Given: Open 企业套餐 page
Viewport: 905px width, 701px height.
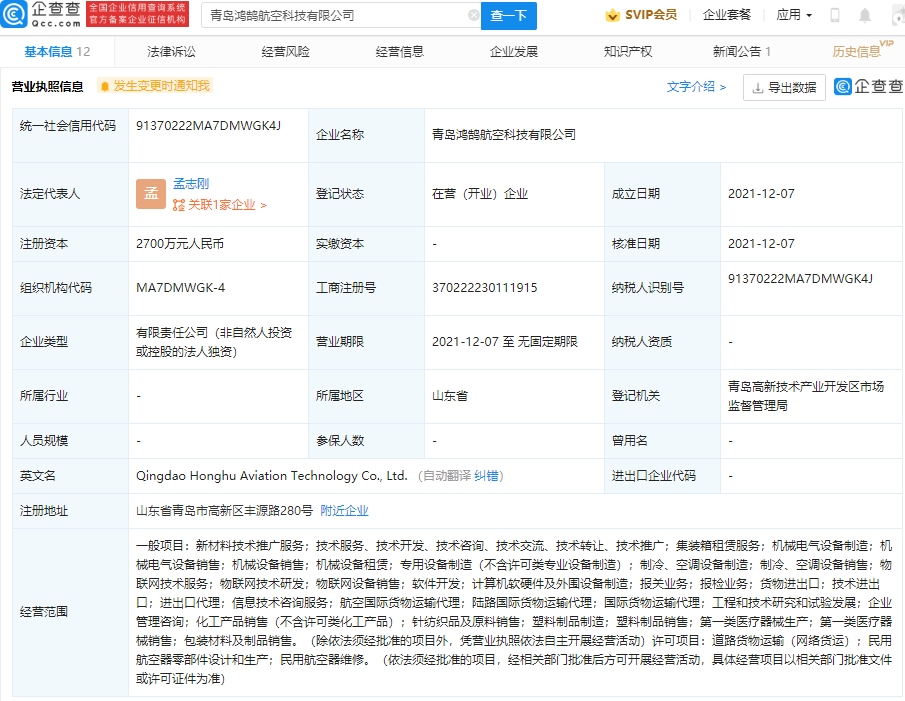Looking at the screenshot, I should pos(727,15).
